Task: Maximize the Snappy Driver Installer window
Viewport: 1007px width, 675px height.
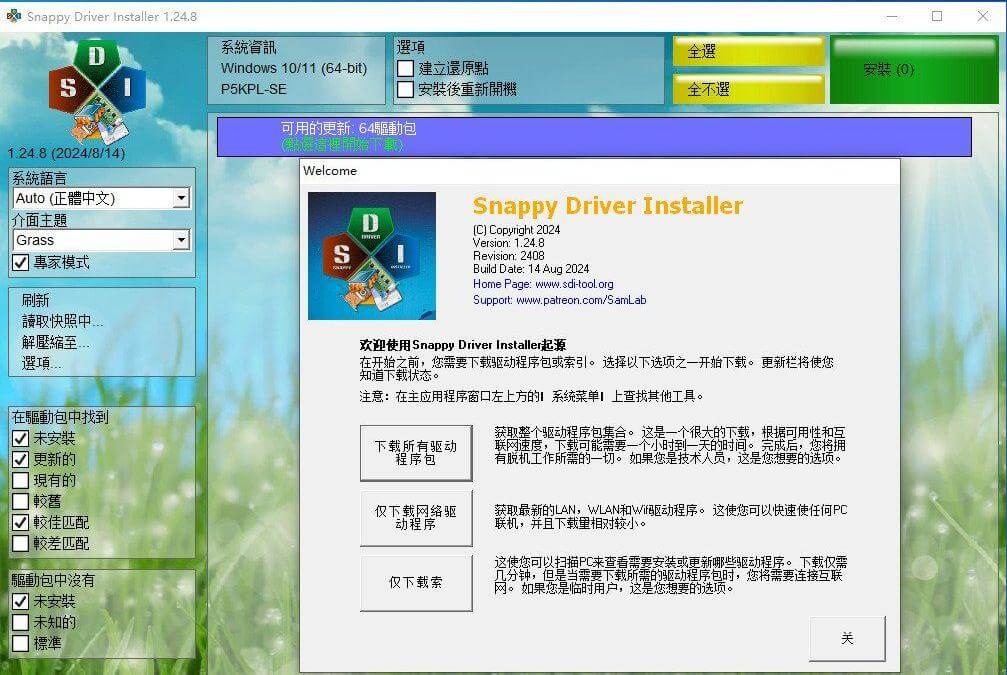Action: click(937, 16)
